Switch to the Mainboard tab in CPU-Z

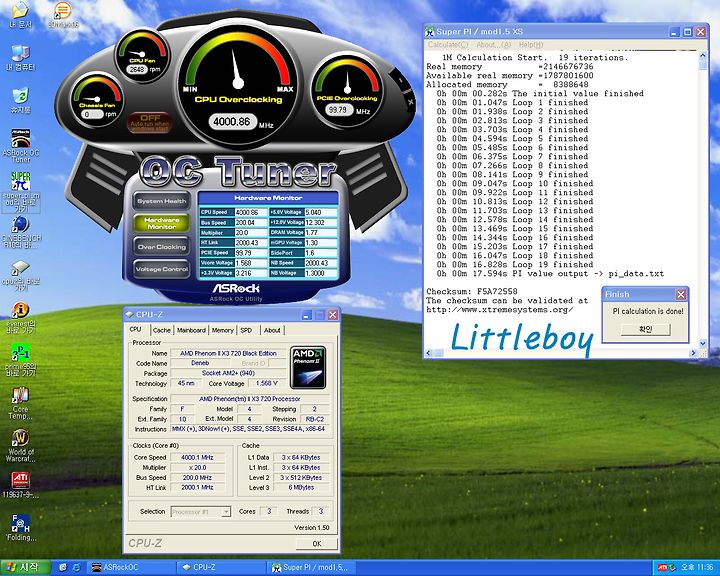point(191,330)
